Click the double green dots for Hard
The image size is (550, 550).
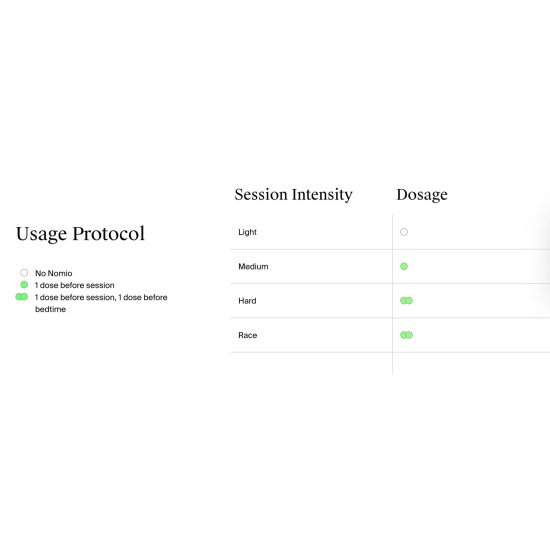click(x=406, y=301)
